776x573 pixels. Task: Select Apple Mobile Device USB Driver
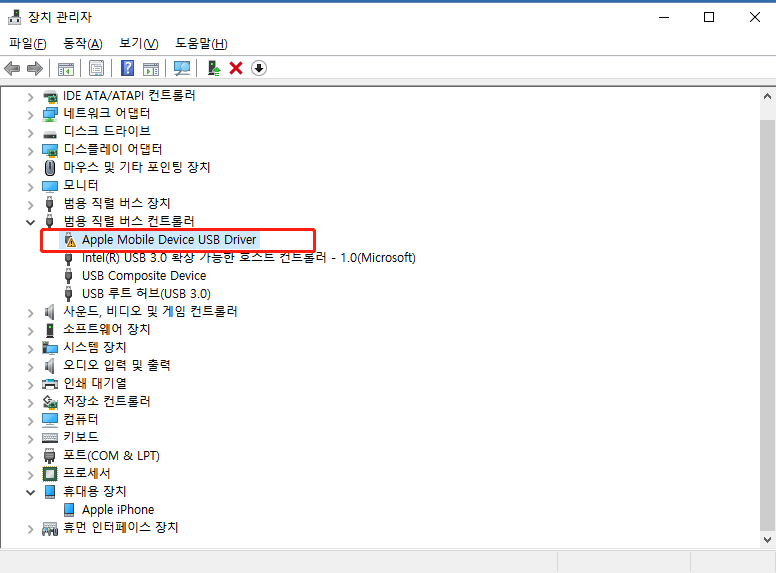click(x=169, y=240)
